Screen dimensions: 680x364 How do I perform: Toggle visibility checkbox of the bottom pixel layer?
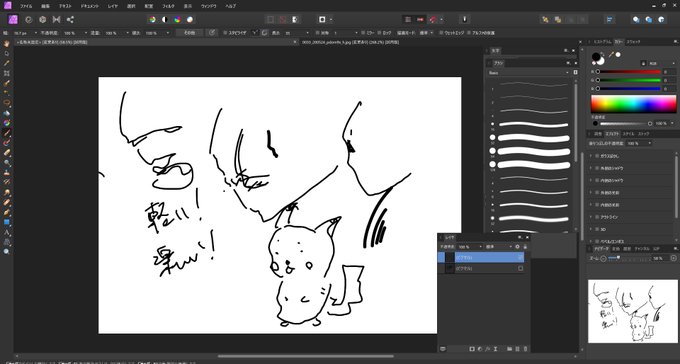point(520,269)
